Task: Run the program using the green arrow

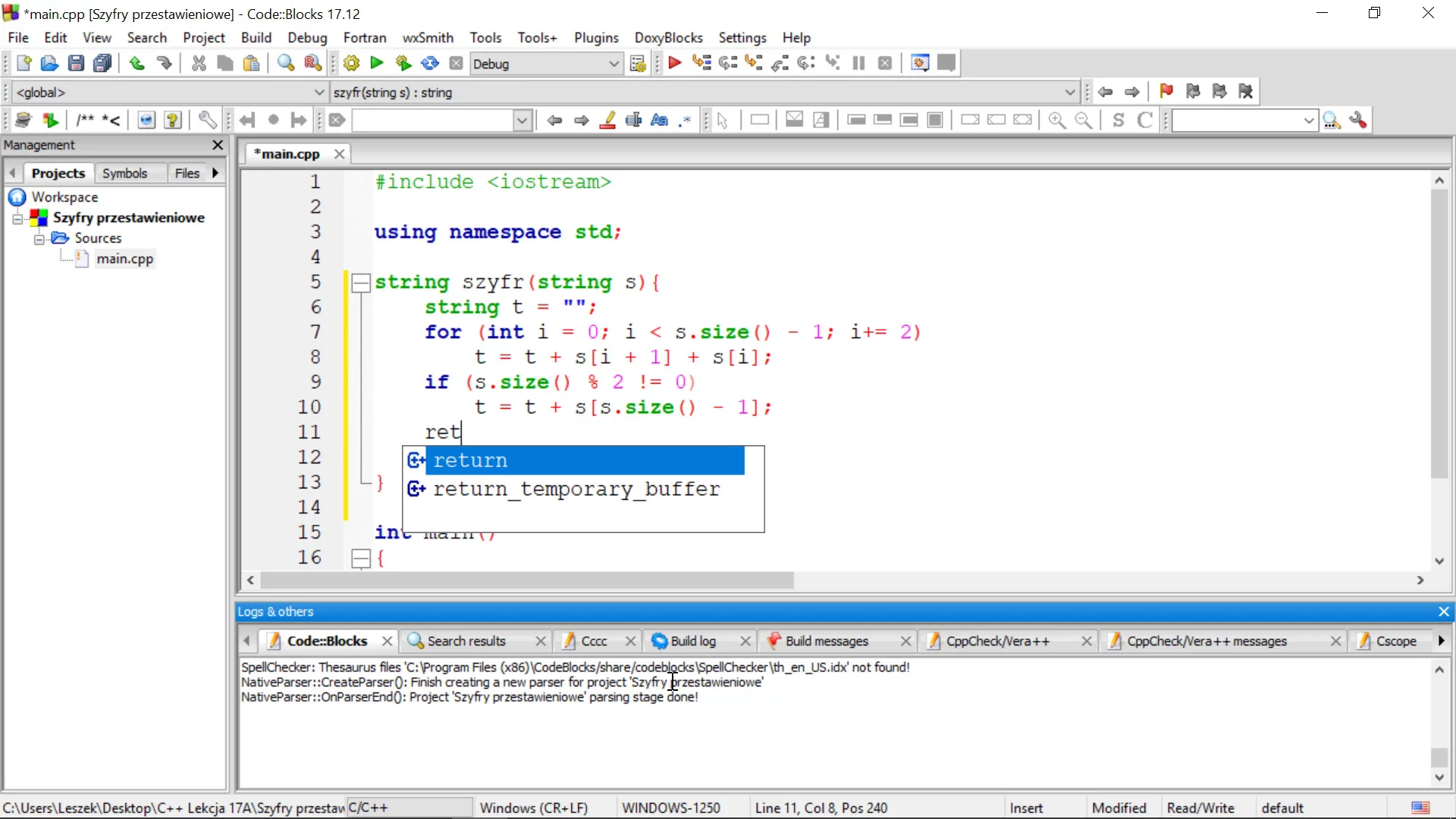Action: (x=377, y=63)
